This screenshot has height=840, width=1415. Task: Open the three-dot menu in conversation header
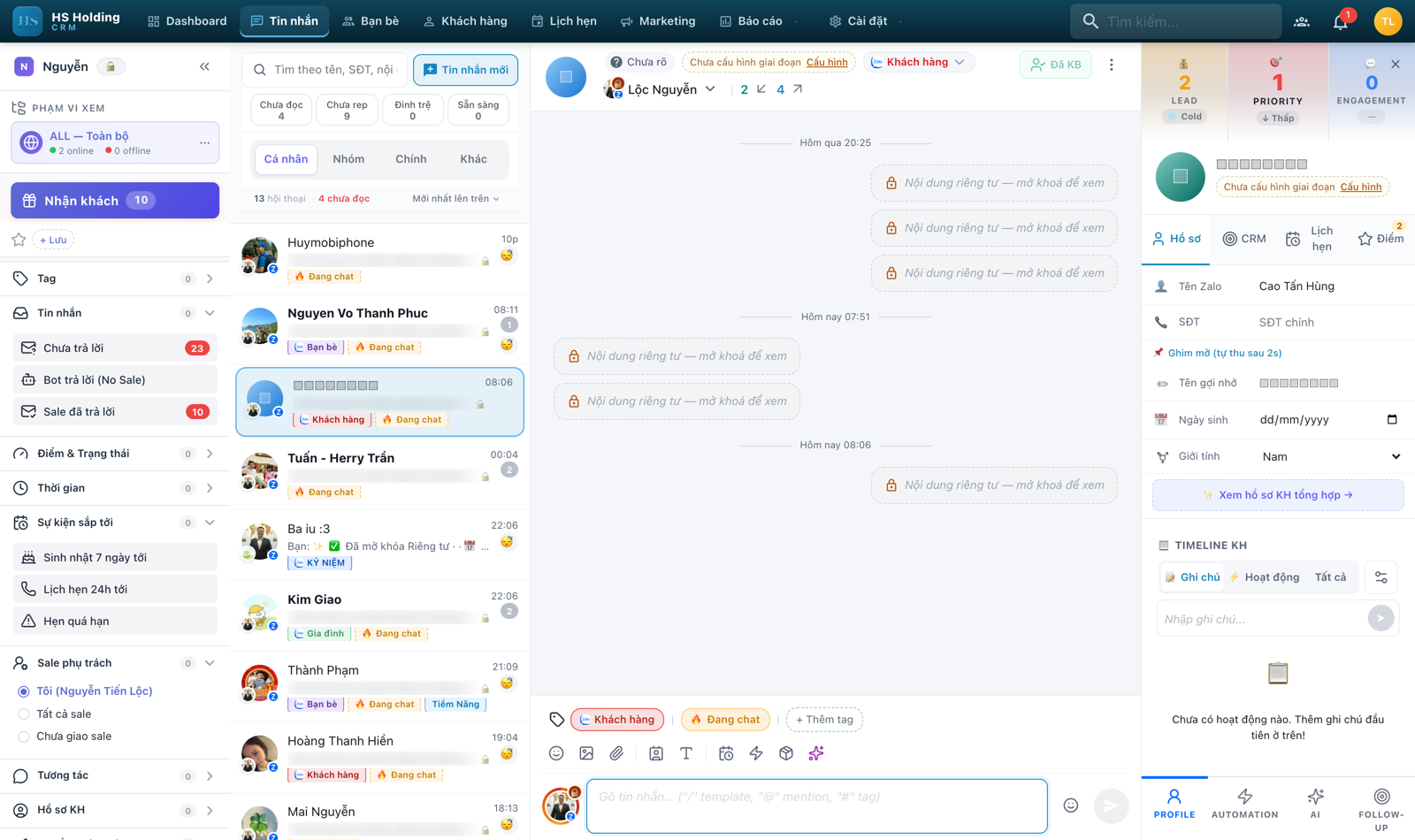(x=1112, y=65)
